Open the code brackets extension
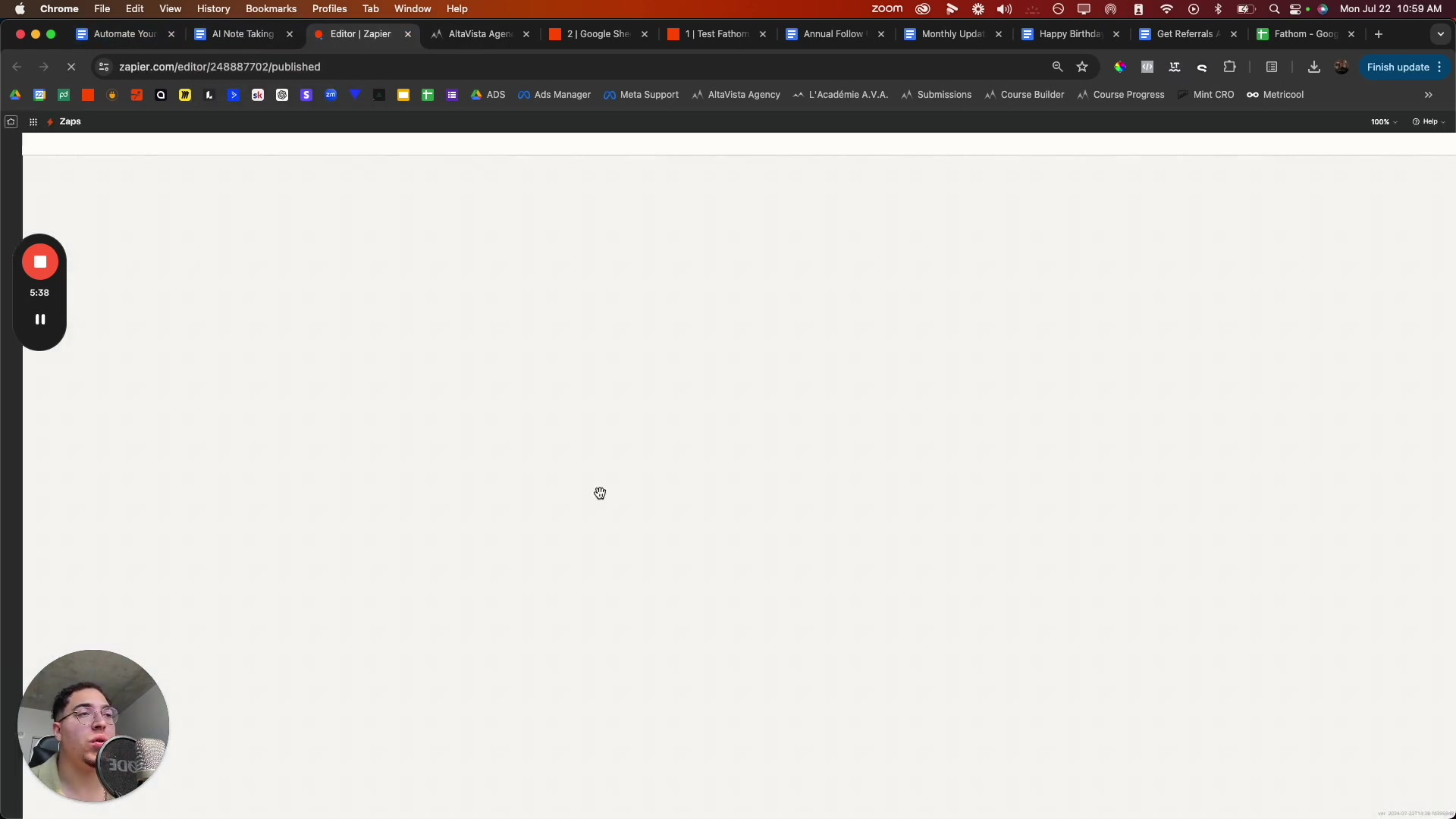 (x=1147, y=67)
